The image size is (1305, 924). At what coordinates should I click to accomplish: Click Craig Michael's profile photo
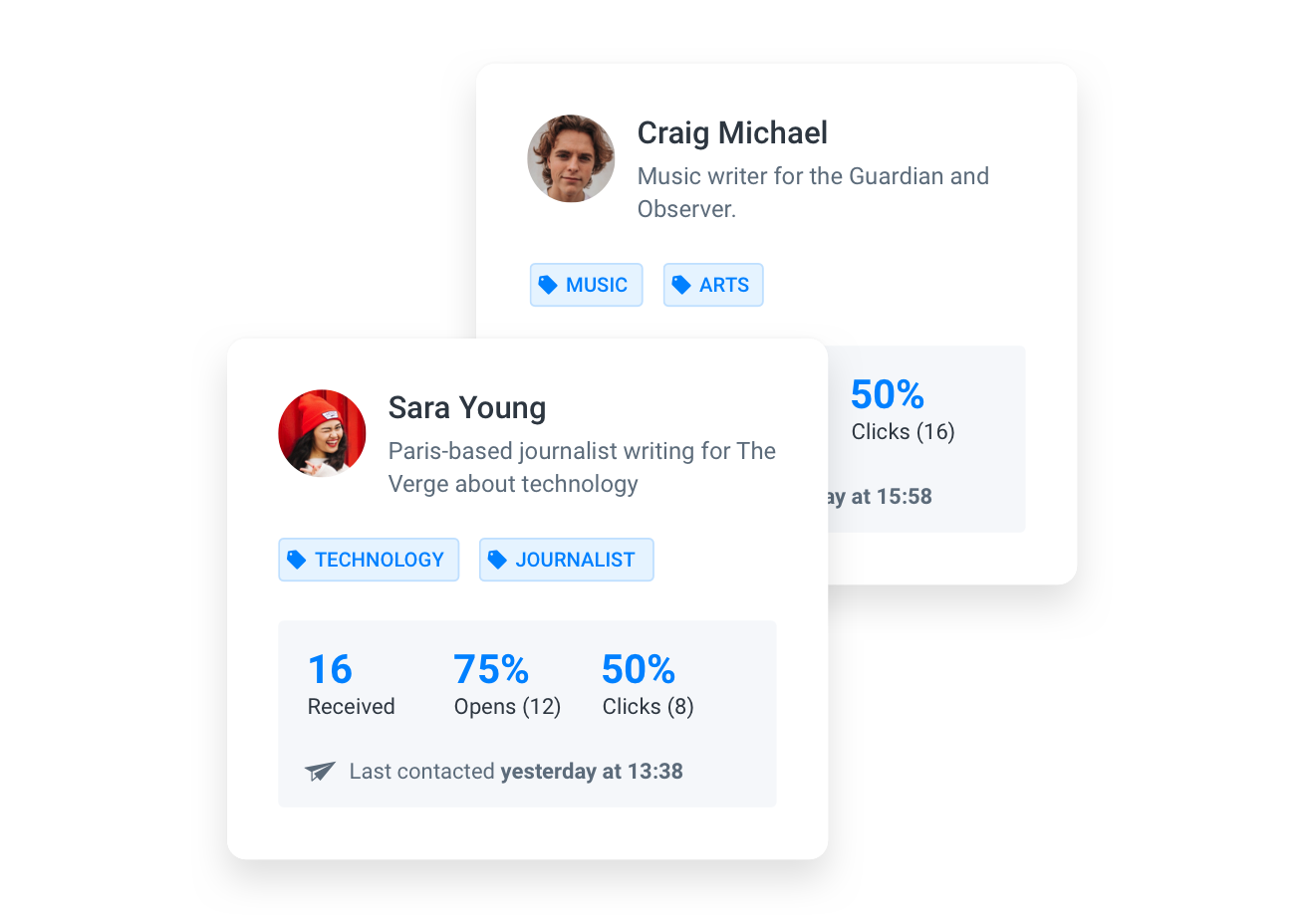tap(571, 158)
